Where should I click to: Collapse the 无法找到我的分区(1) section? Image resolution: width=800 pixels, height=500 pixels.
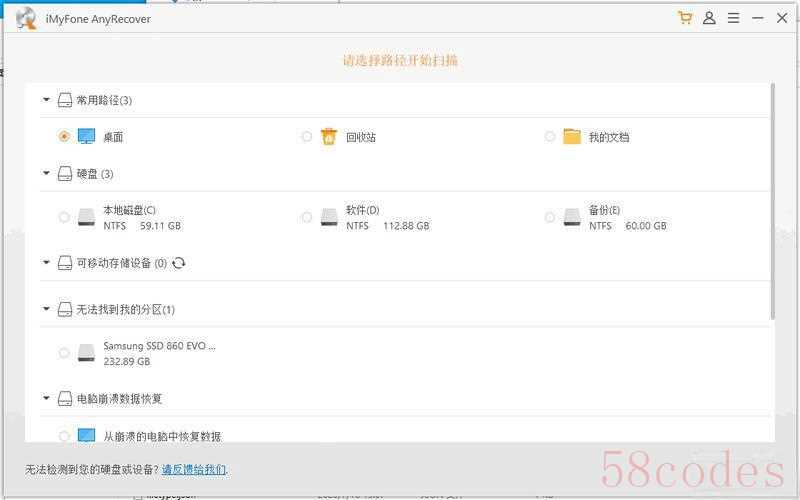pyautogui.click(x=46, y=309)
